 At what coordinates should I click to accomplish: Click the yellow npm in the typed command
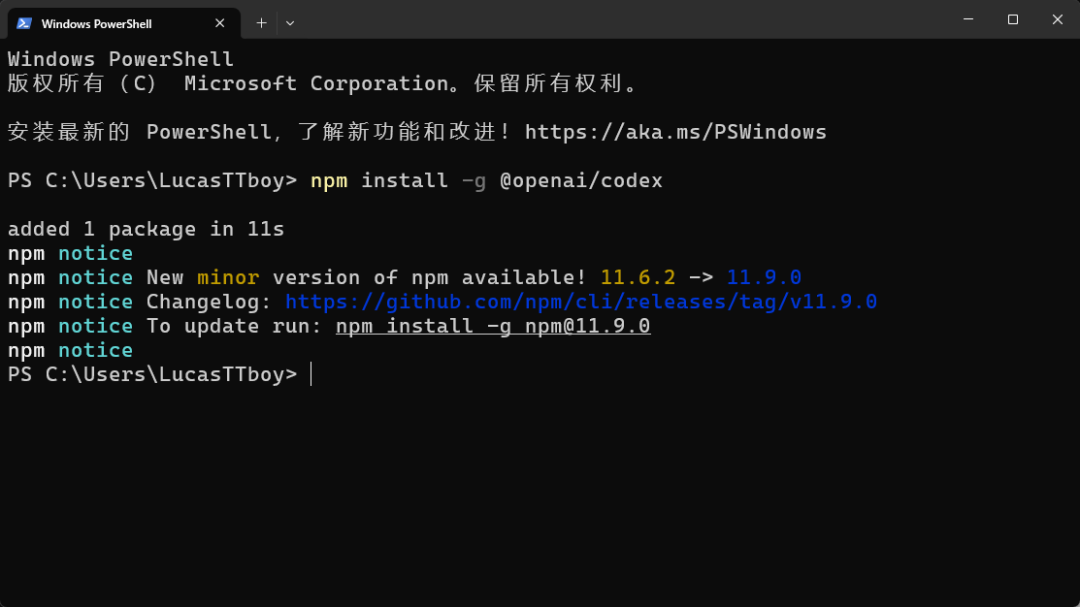tap(329, 181)
